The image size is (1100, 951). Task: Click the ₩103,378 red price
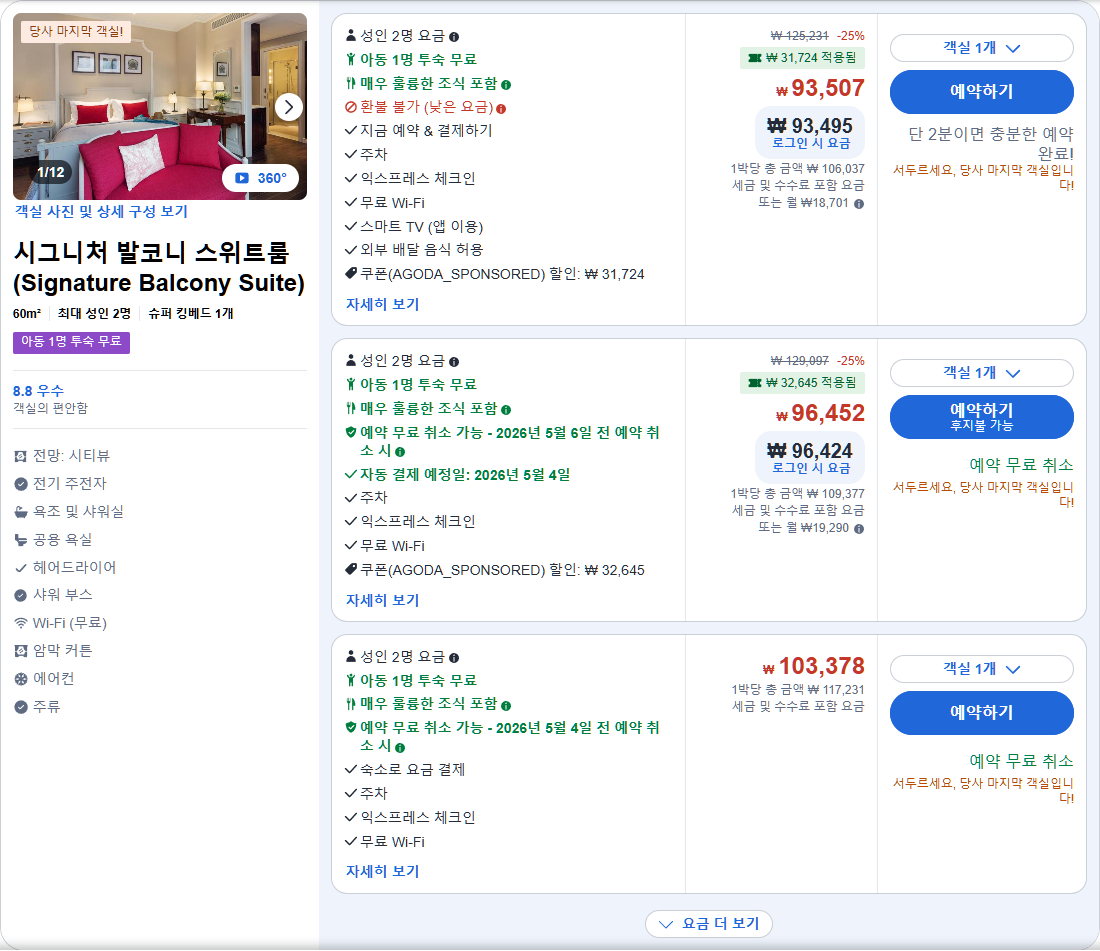tap(814, 666)
